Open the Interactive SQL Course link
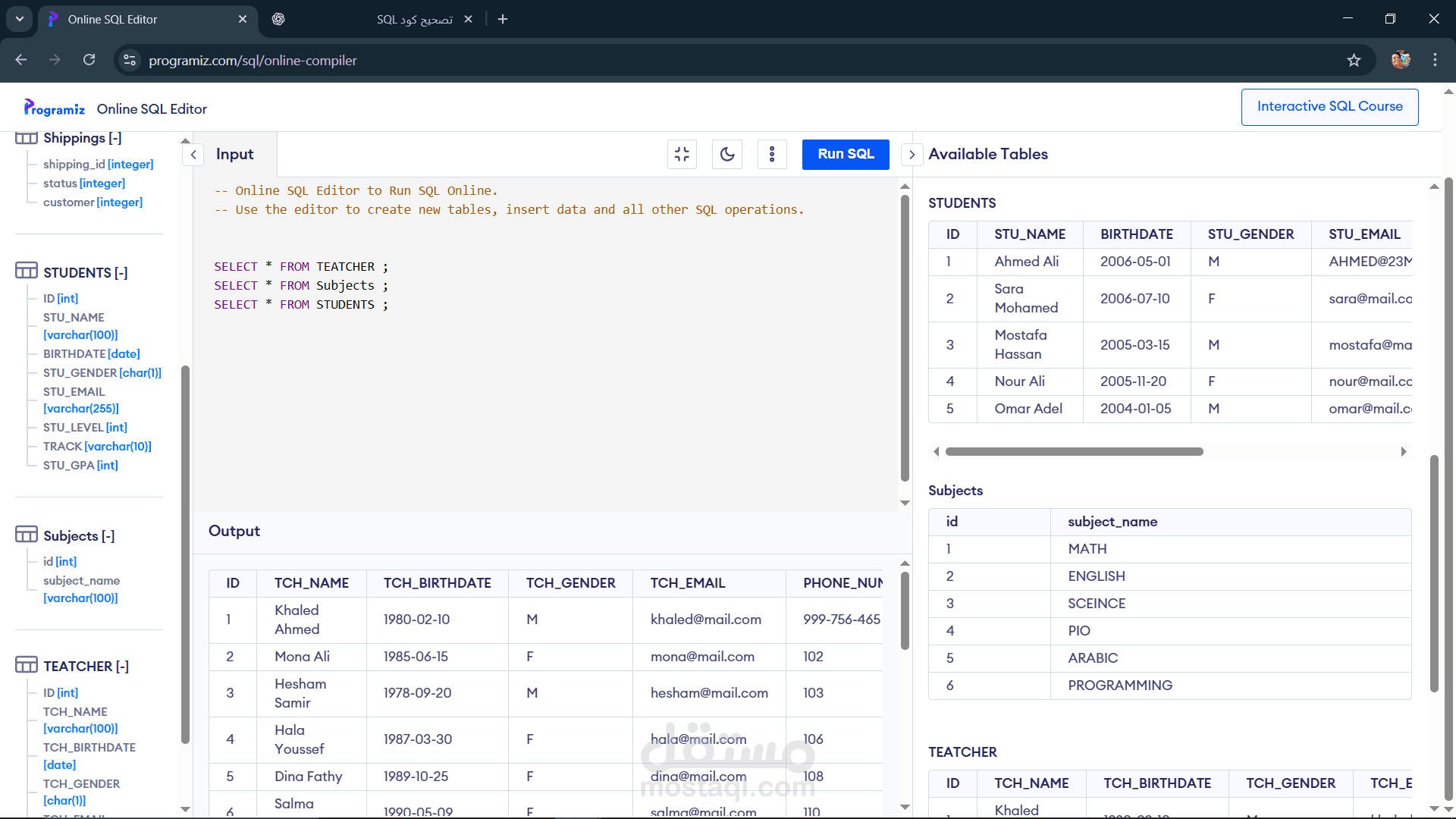Image resolution: width=1456 pixels, height=819 pixels. [x=1329, y=107]
